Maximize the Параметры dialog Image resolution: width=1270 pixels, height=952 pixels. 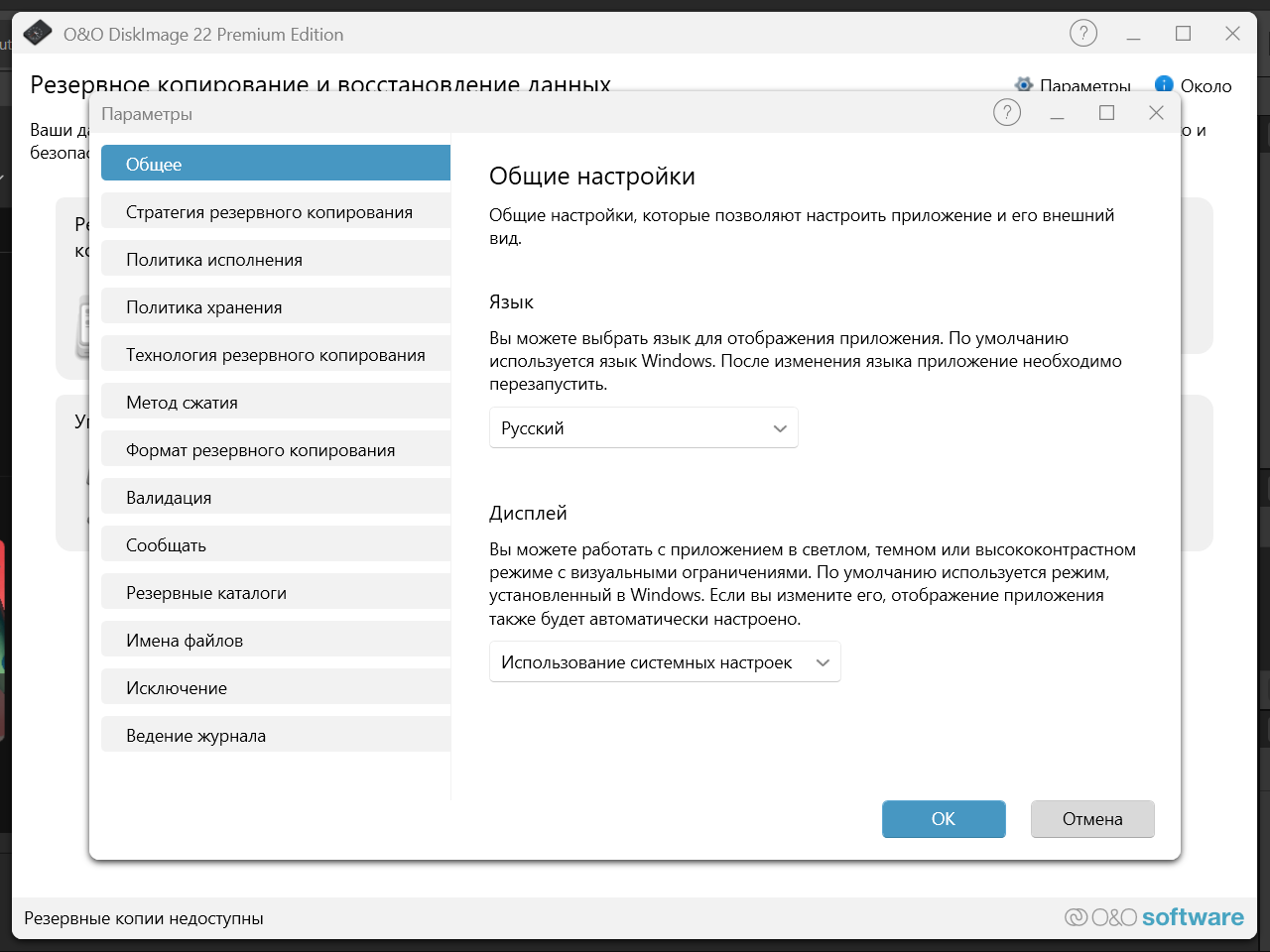(x=1106, y=113)
